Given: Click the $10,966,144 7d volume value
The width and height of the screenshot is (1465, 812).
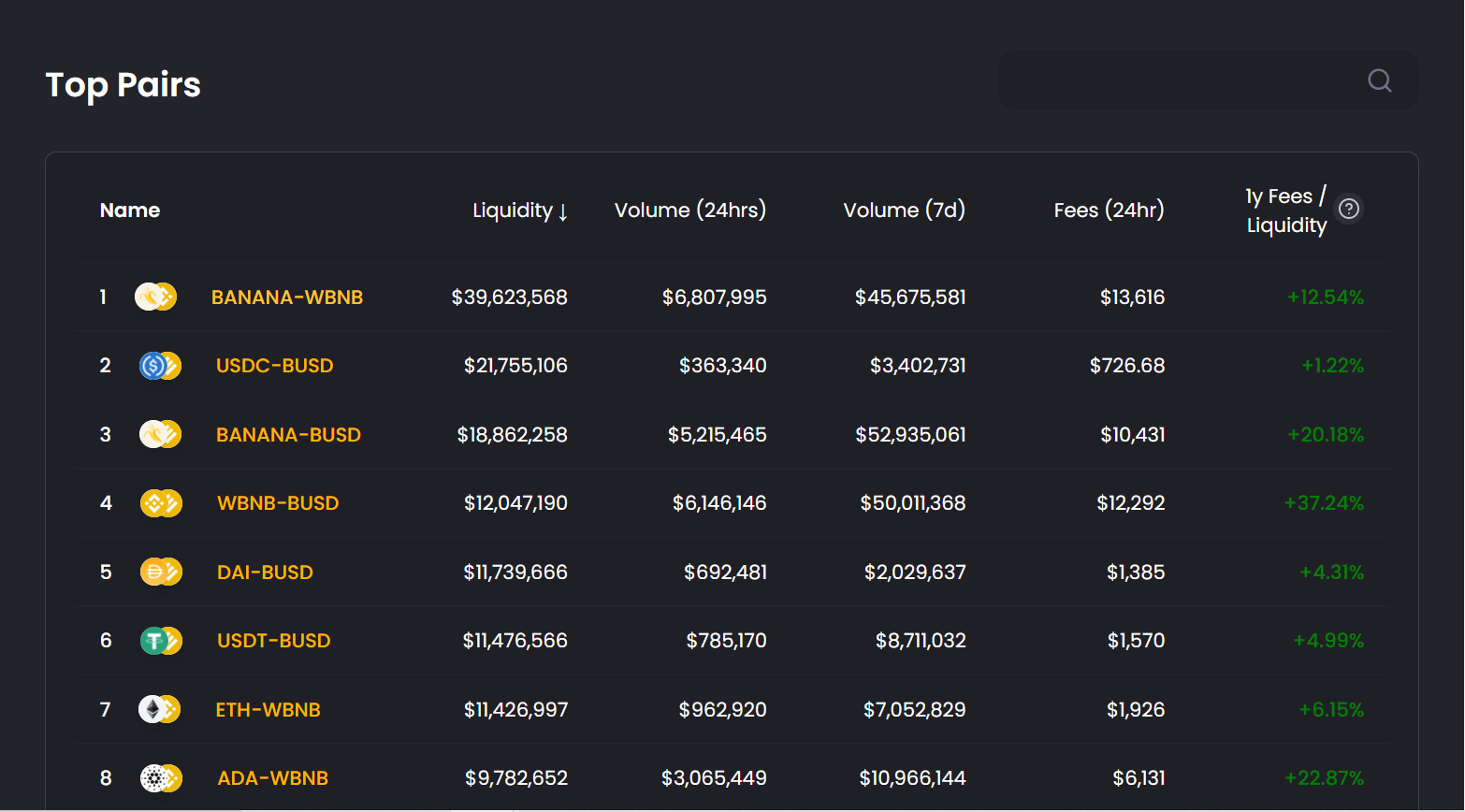Looking at the screenshot, I should click(x=913, y=778).
